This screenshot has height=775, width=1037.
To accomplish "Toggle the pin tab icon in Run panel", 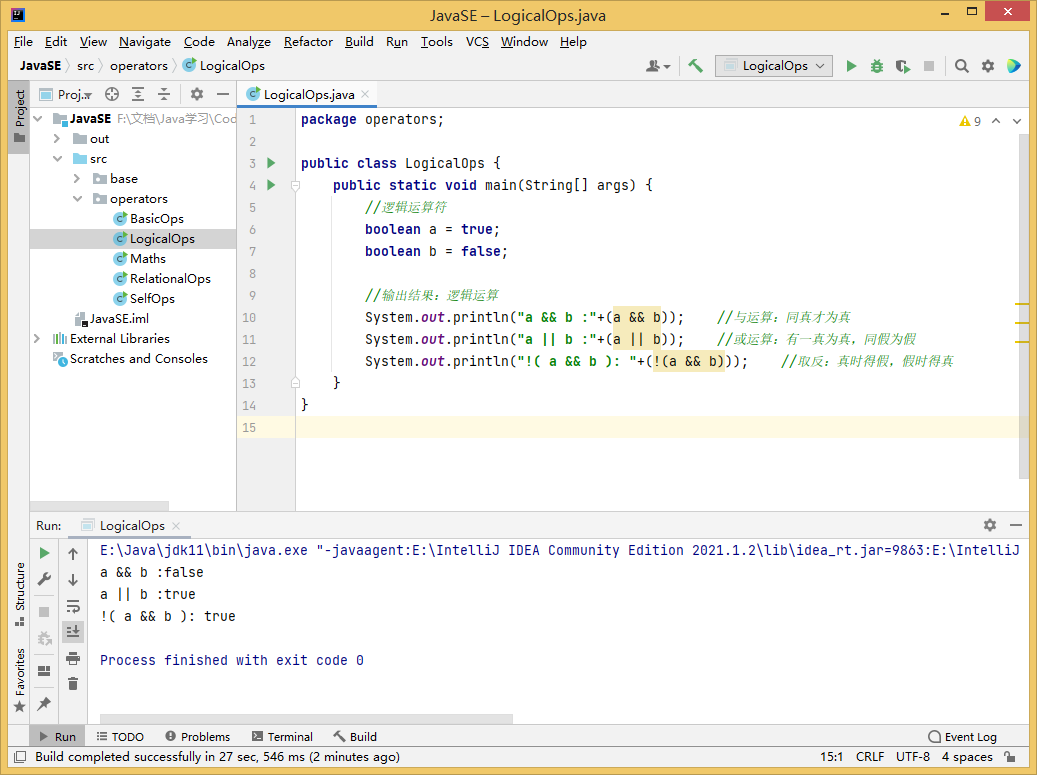I will 44,704.
